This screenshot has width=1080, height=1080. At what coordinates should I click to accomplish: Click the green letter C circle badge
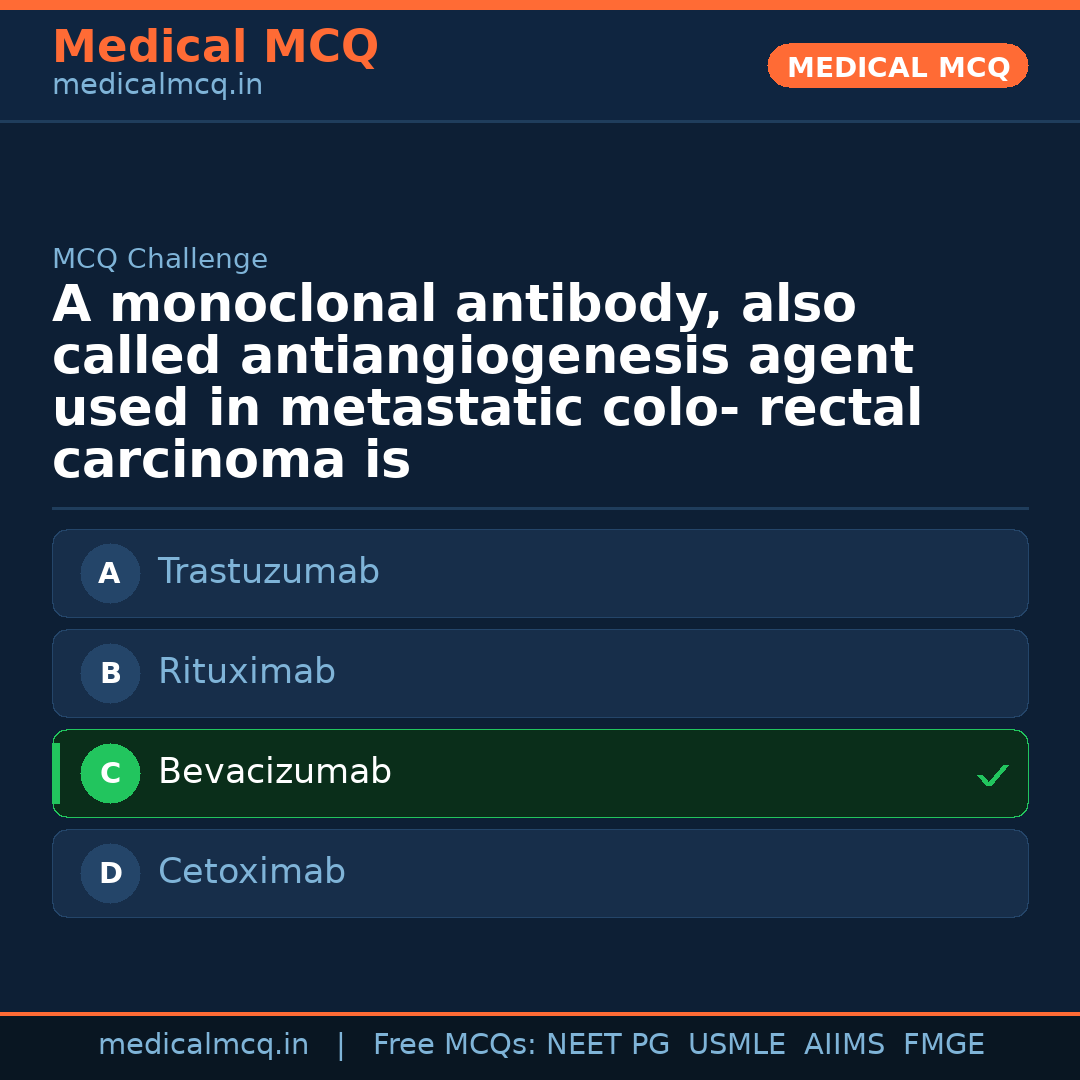[110, 774]
